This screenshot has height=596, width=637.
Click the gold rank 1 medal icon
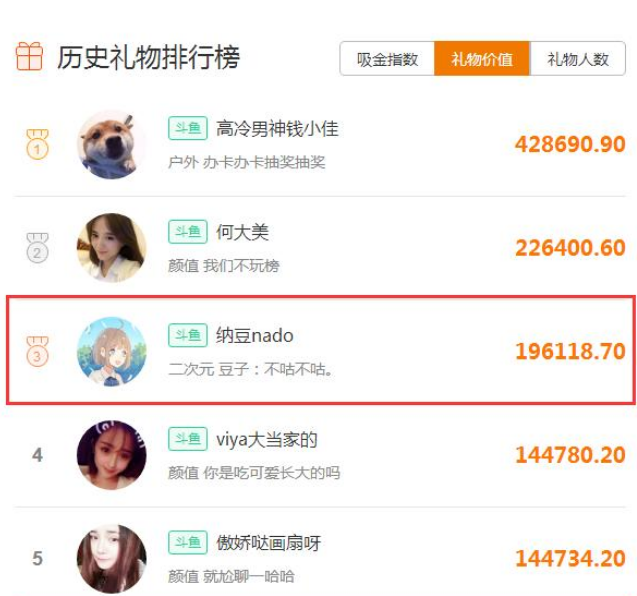[37, 144]
